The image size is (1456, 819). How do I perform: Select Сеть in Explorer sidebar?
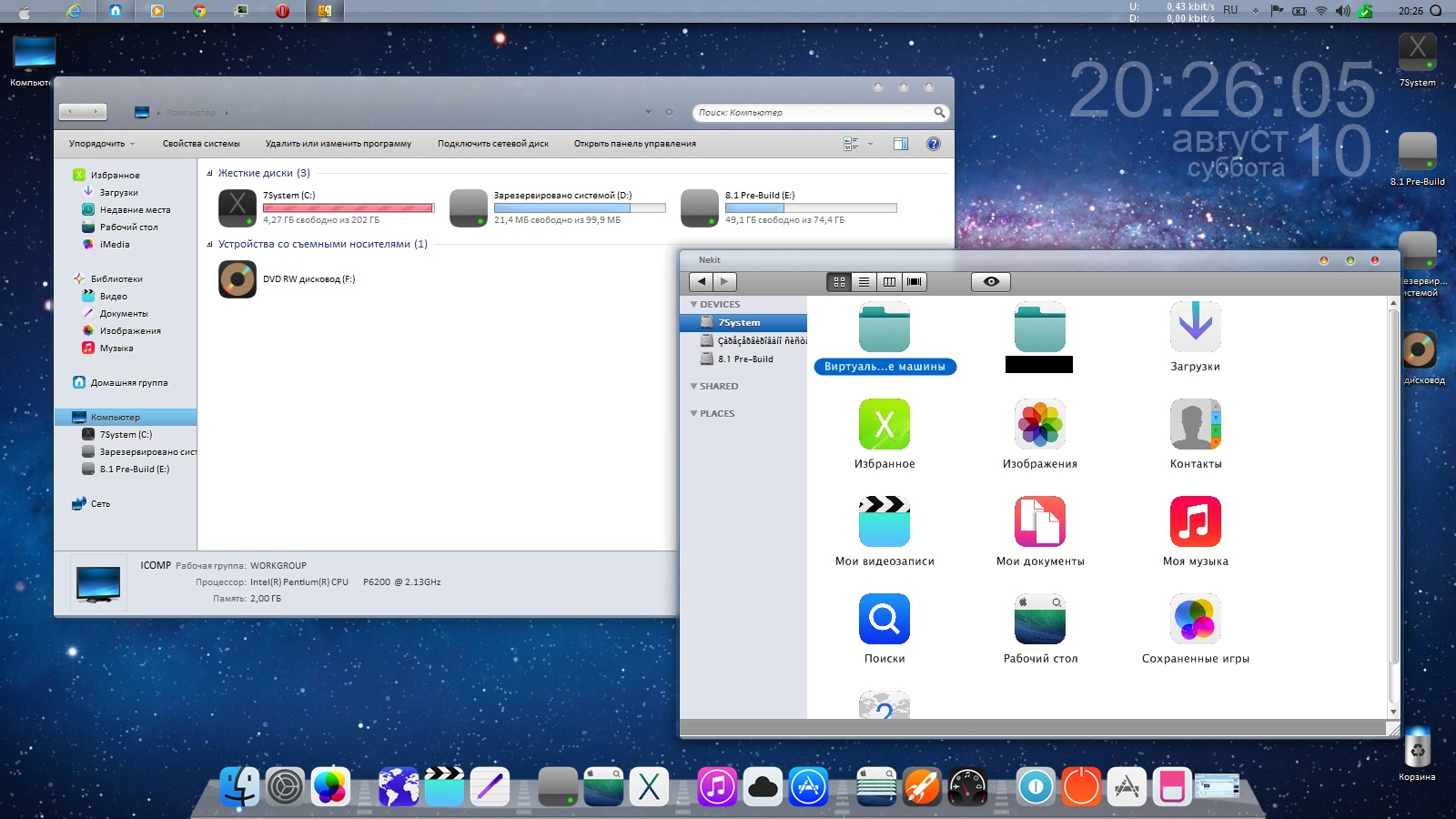pyautogui.click(x=100, y=504)
